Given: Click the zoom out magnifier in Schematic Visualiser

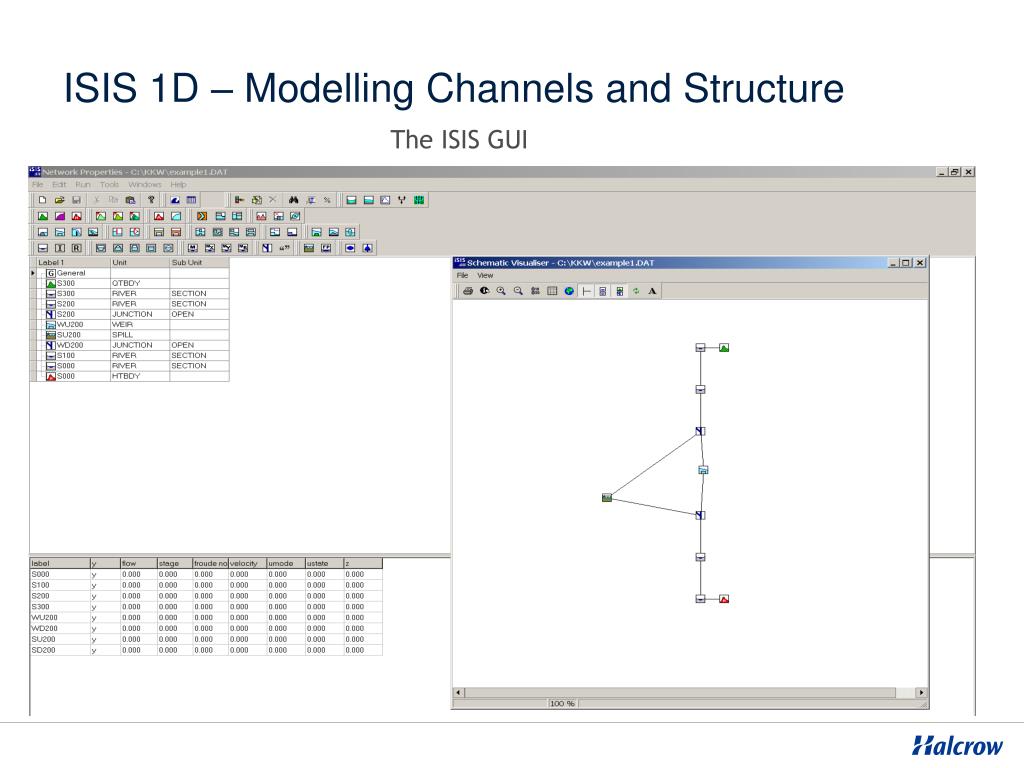Looking at the screenshot, I should [518, 291].
